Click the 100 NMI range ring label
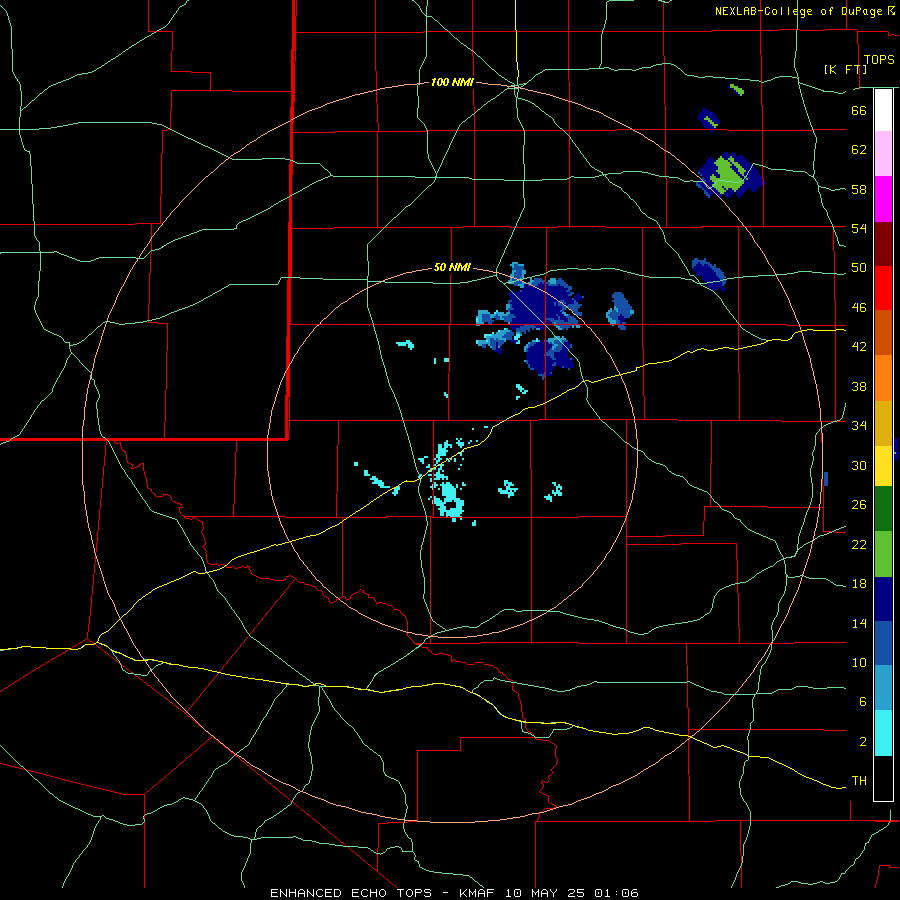This screenshot has height=900, width=900. pyautogui.click(x=452, y=82)
